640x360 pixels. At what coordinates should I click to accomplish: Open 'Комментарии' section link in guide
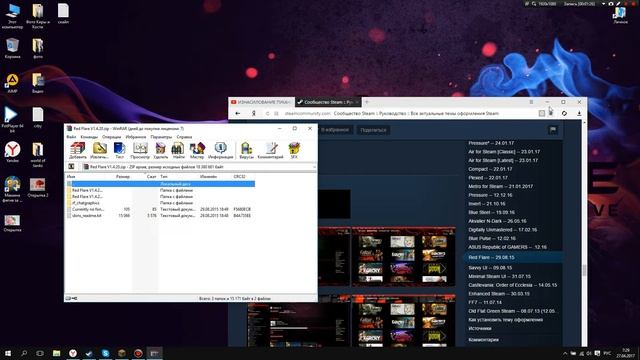(483, 340)
